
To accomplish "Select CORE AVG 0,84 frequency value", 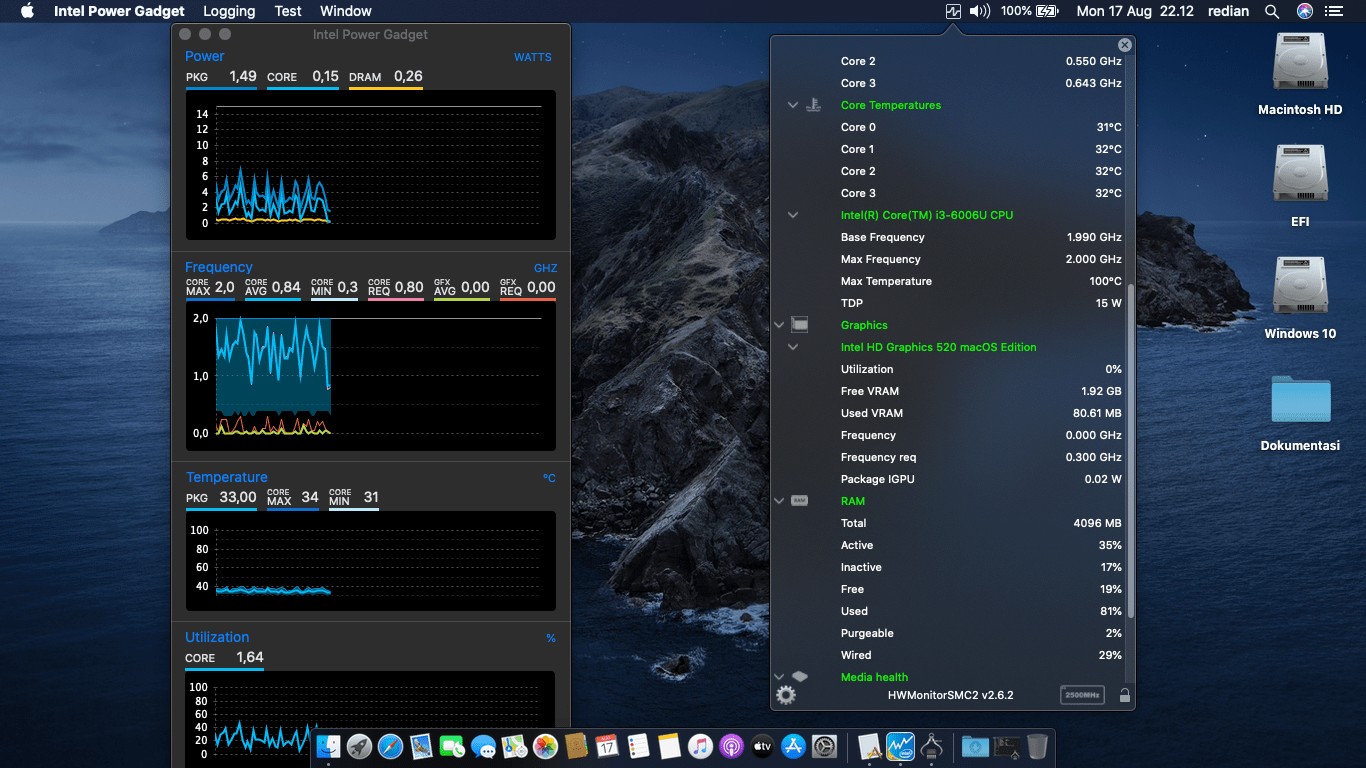I will click(x=273, y=287).
